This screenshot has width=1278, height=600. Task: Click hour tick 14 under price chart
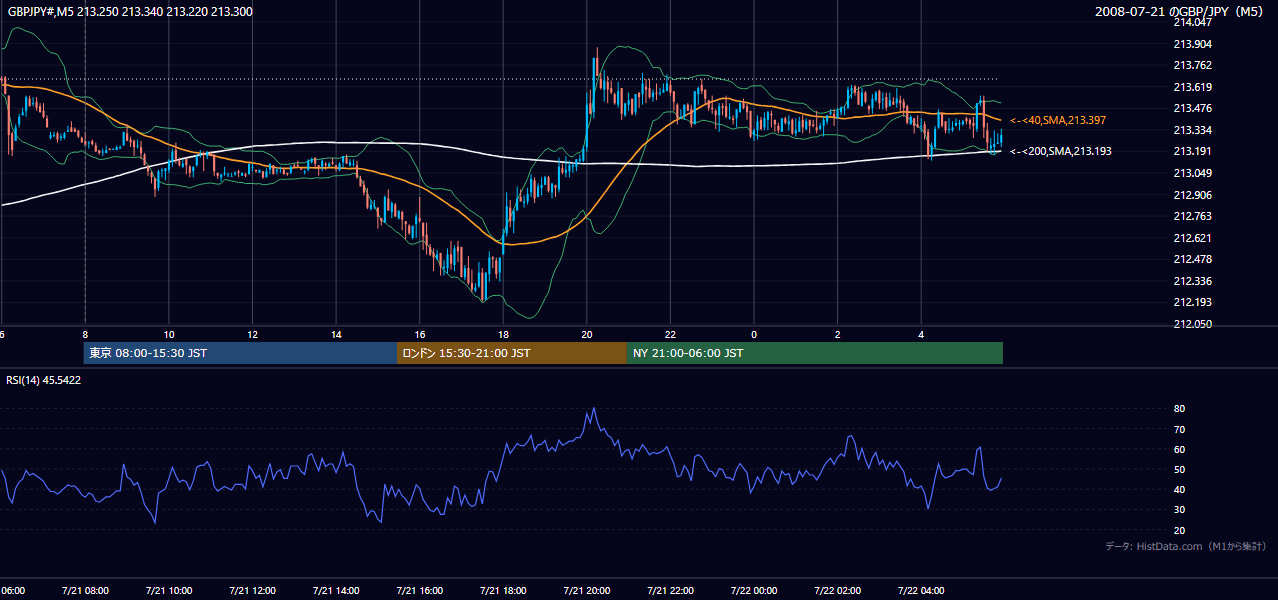point(336,335)
